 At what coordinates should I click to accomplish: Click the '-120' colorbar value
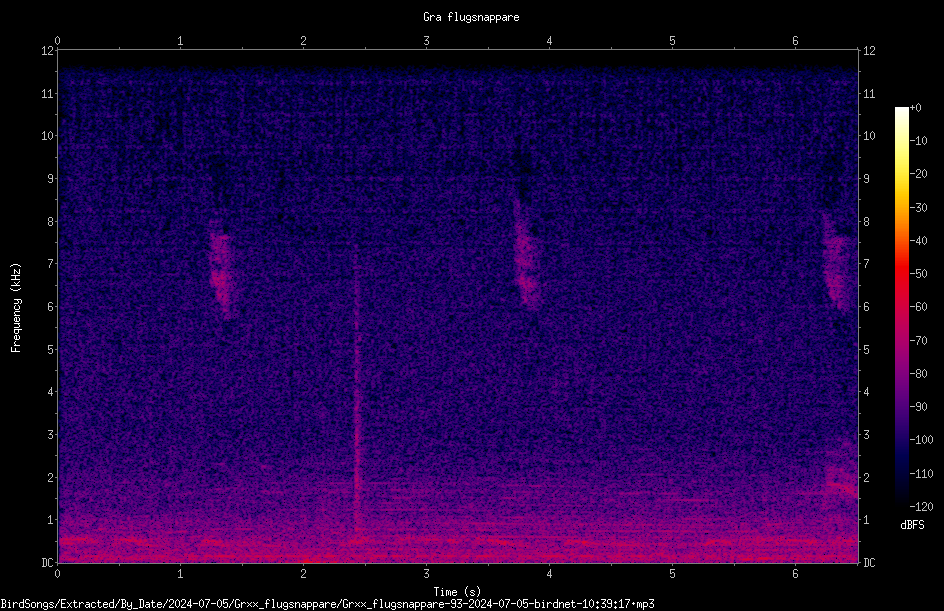(x=921, y=507)
